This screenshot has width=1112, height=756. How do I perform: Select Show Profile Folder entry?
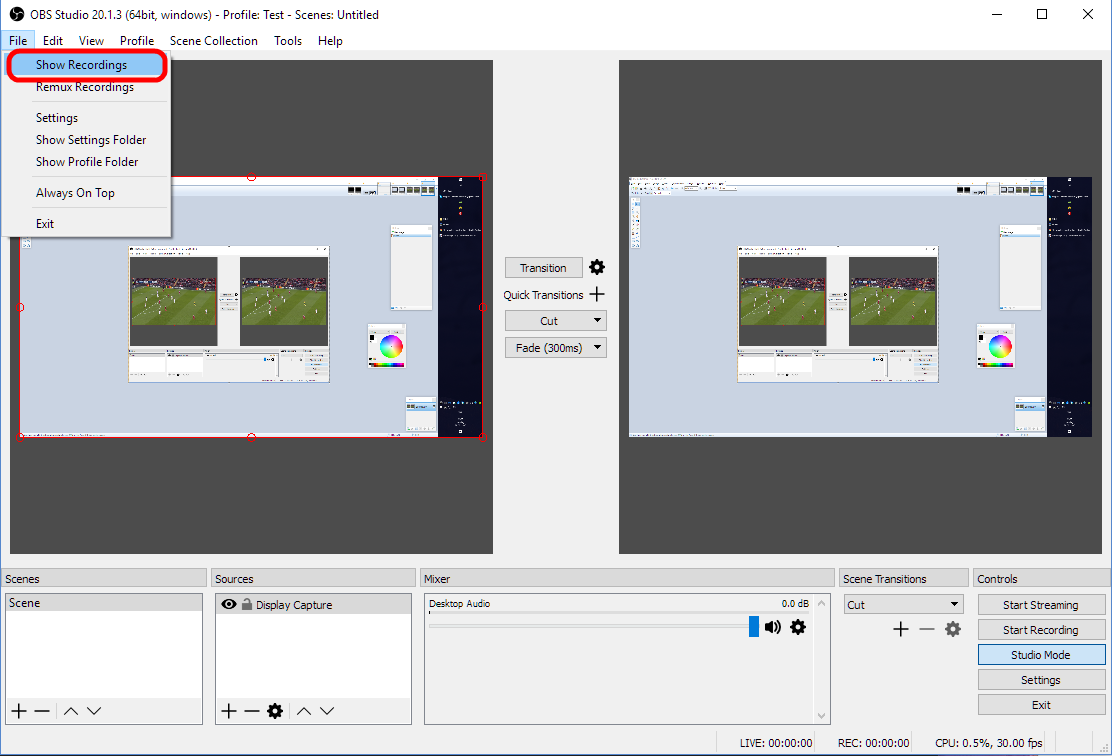87,162
